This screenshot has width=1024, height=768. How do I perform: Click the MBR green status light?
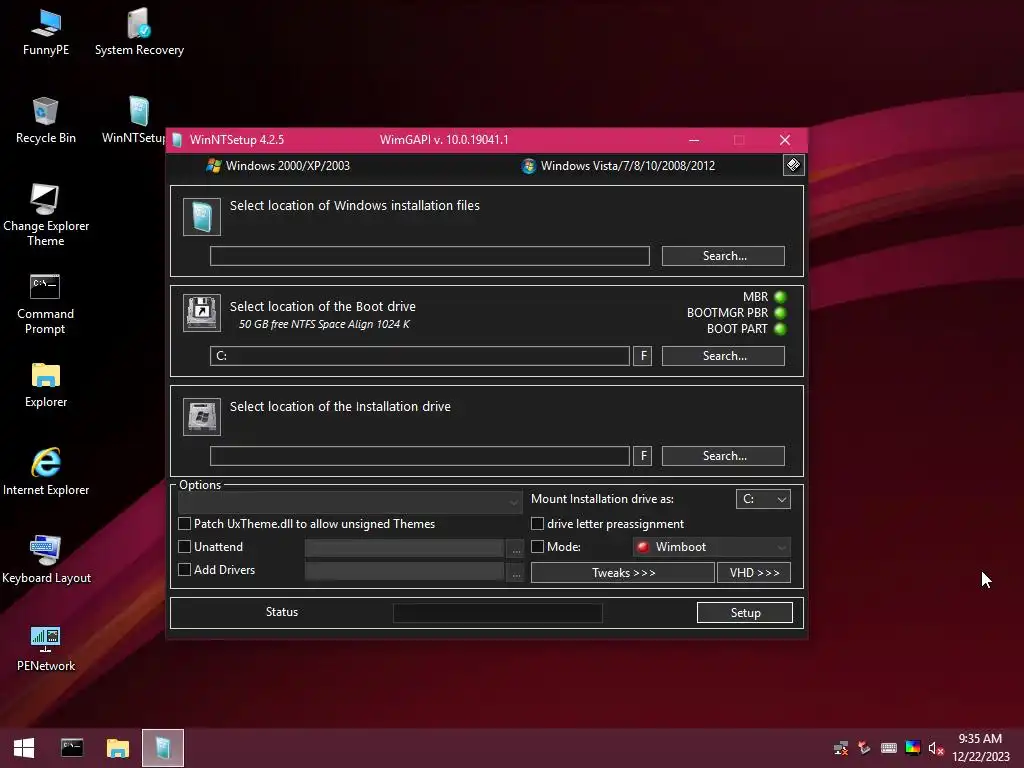pyautogui.click(x=780, y=297)
